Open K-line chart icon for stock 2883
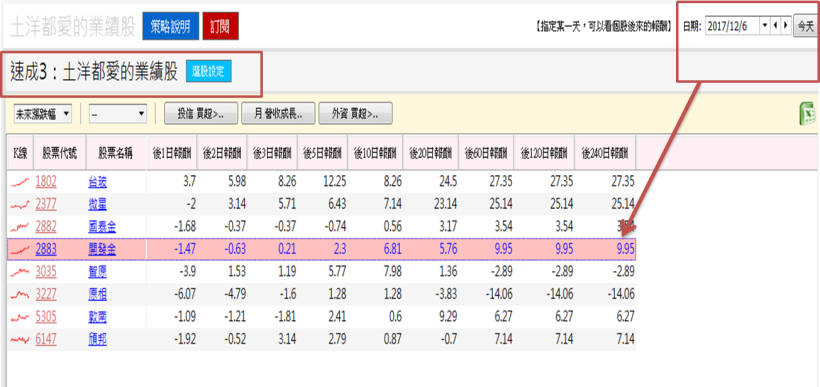 [20, 250]
